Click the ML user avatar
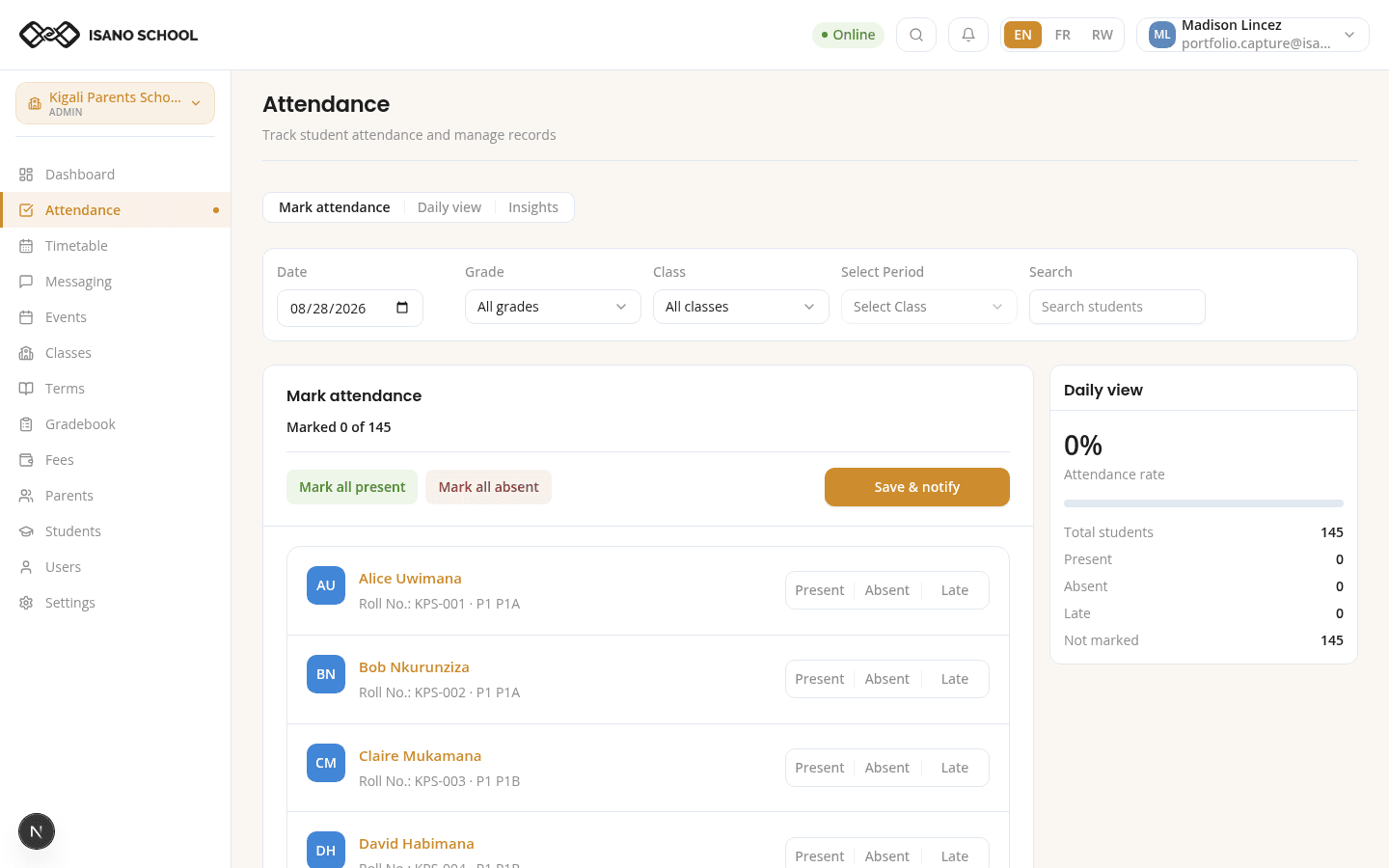 point(1162,35)
